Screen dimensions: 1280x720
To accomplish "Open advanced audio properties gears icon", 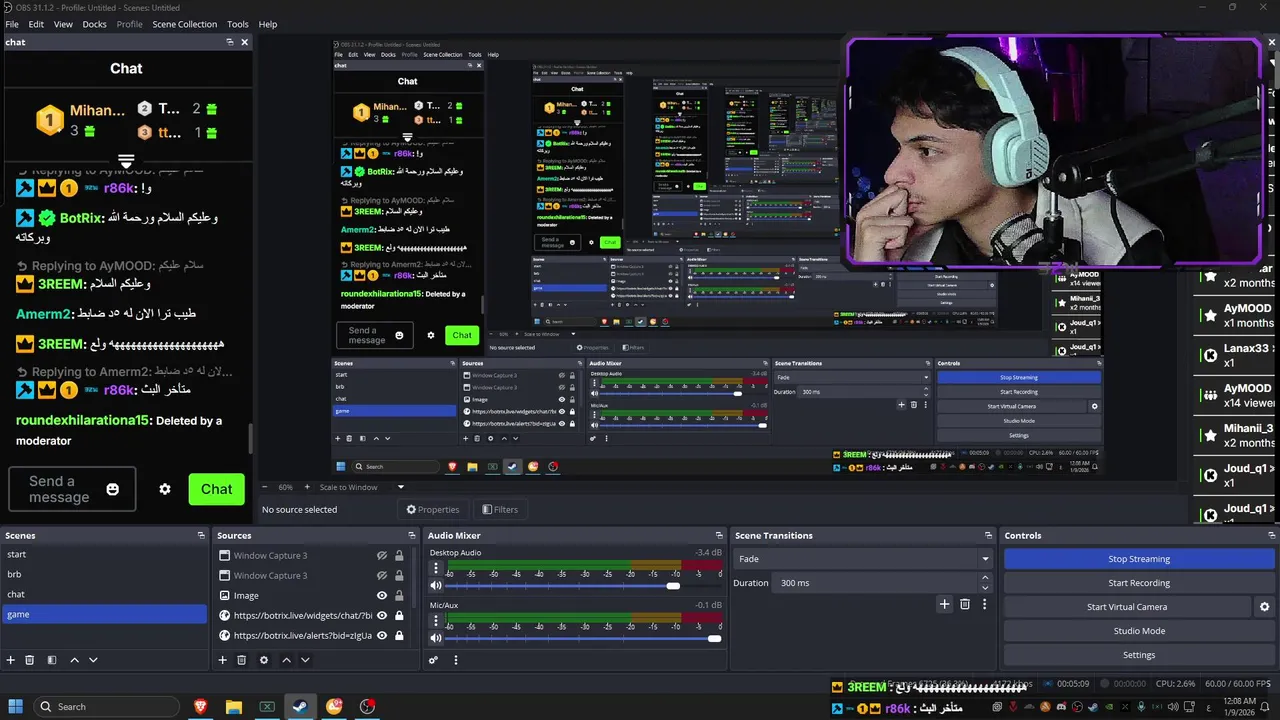I will [x=433, y=660].
